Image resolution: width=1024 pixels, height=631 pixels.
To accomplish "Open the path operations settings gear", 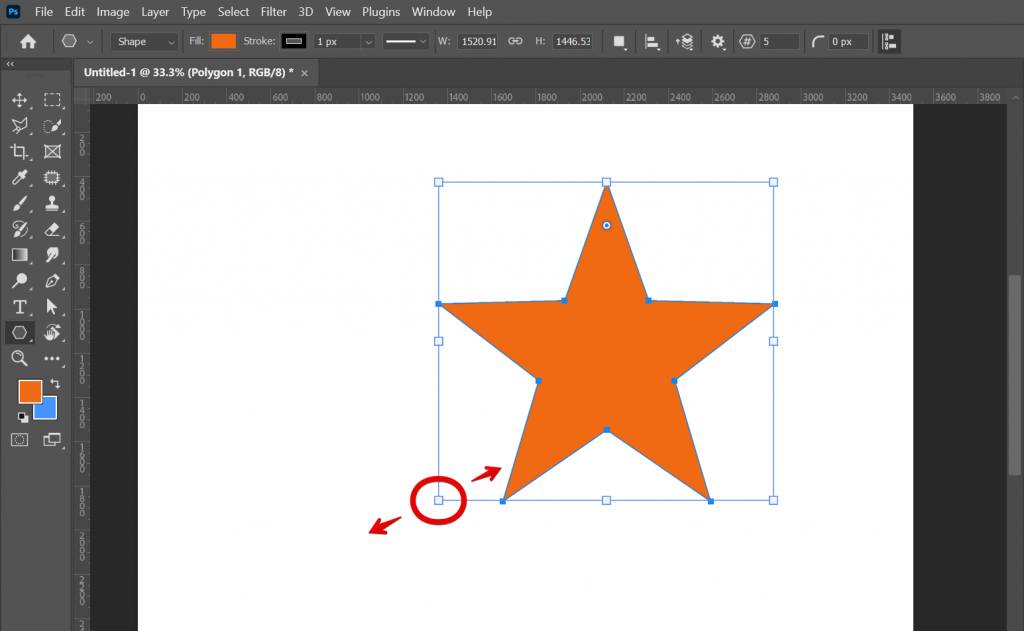I will point(718,41).
